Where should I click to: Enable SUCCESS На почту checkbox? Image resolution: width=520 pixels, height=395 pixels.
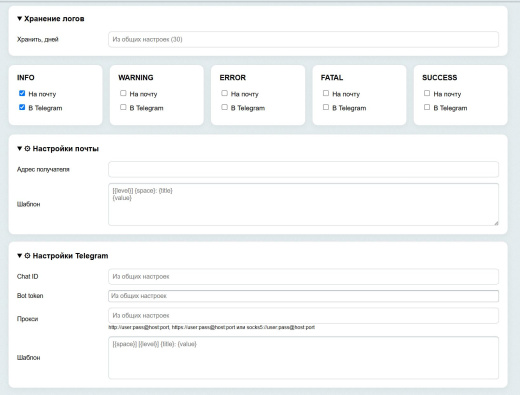pos(427,93)
